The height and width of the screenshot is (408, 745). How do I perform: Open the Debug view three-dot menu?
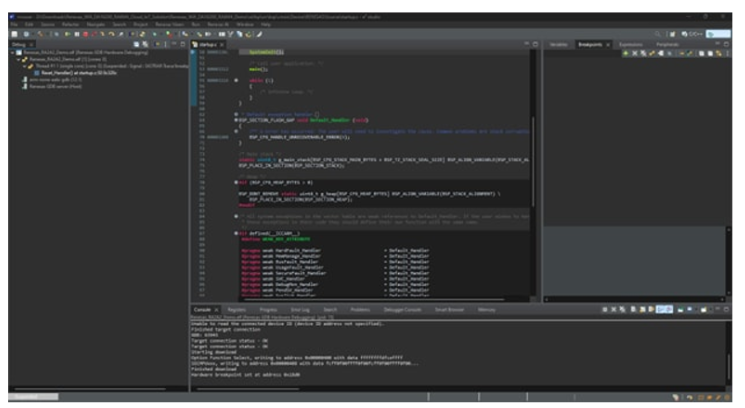pos(165,44)
